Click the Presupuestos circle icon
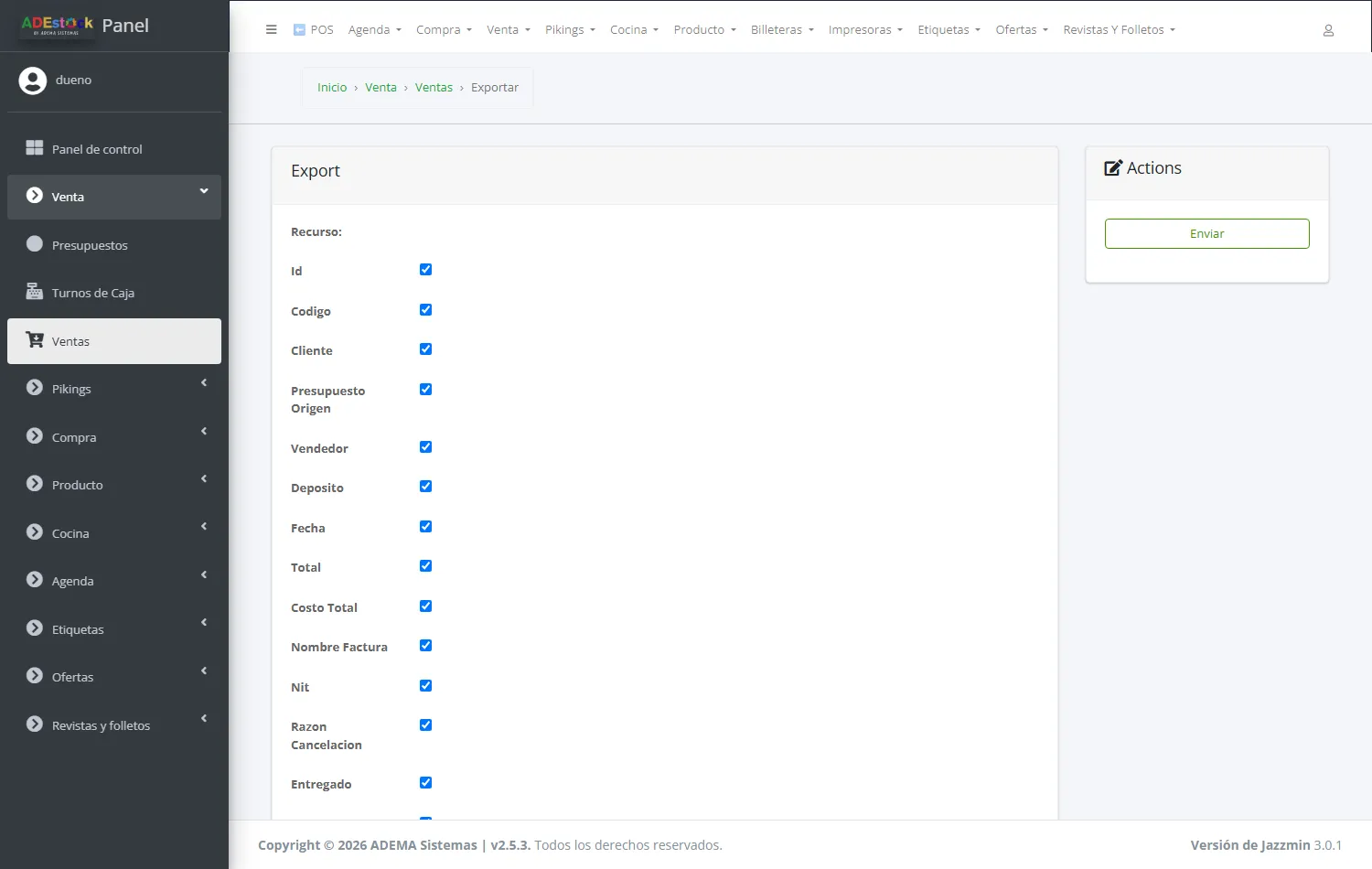Viewport: 1372px width, 869px height. click(x=35, y=244)
